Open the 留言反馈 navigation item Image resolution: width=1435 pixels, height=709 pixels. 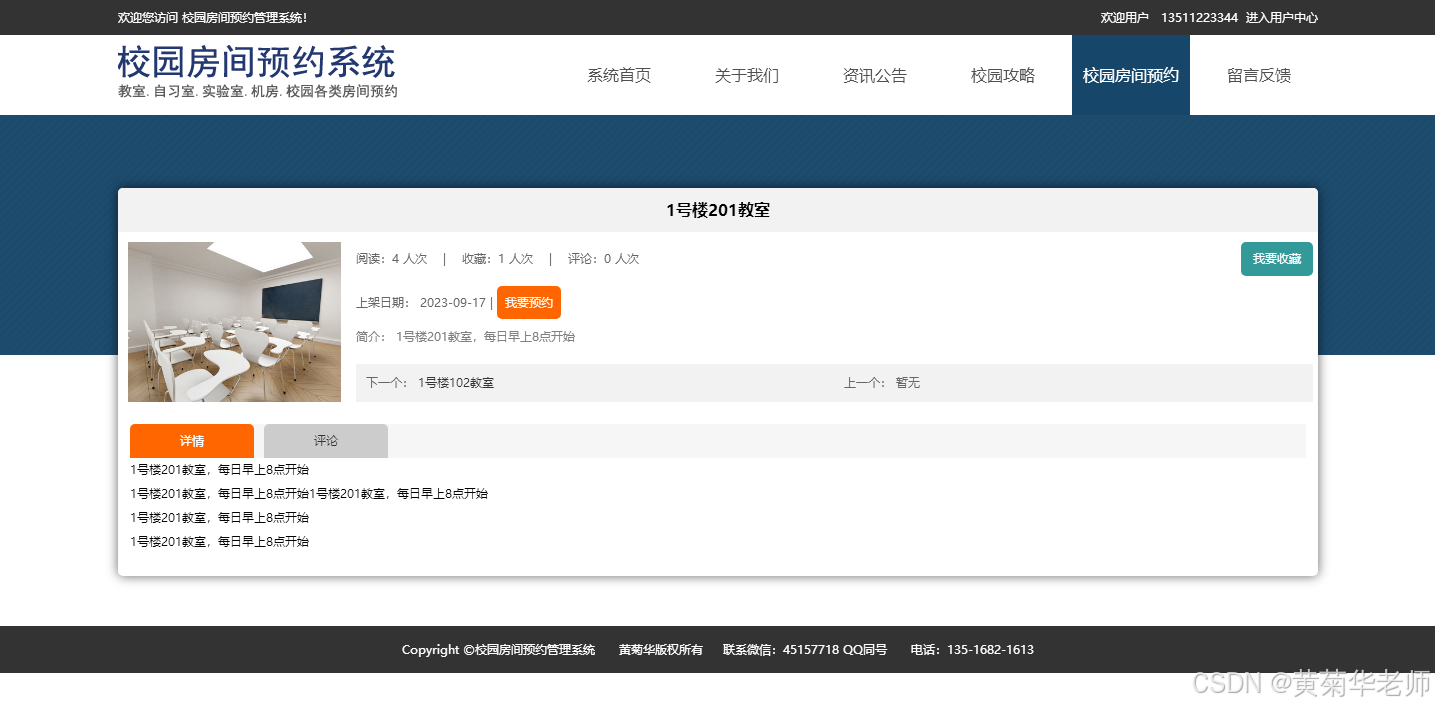1259,75
